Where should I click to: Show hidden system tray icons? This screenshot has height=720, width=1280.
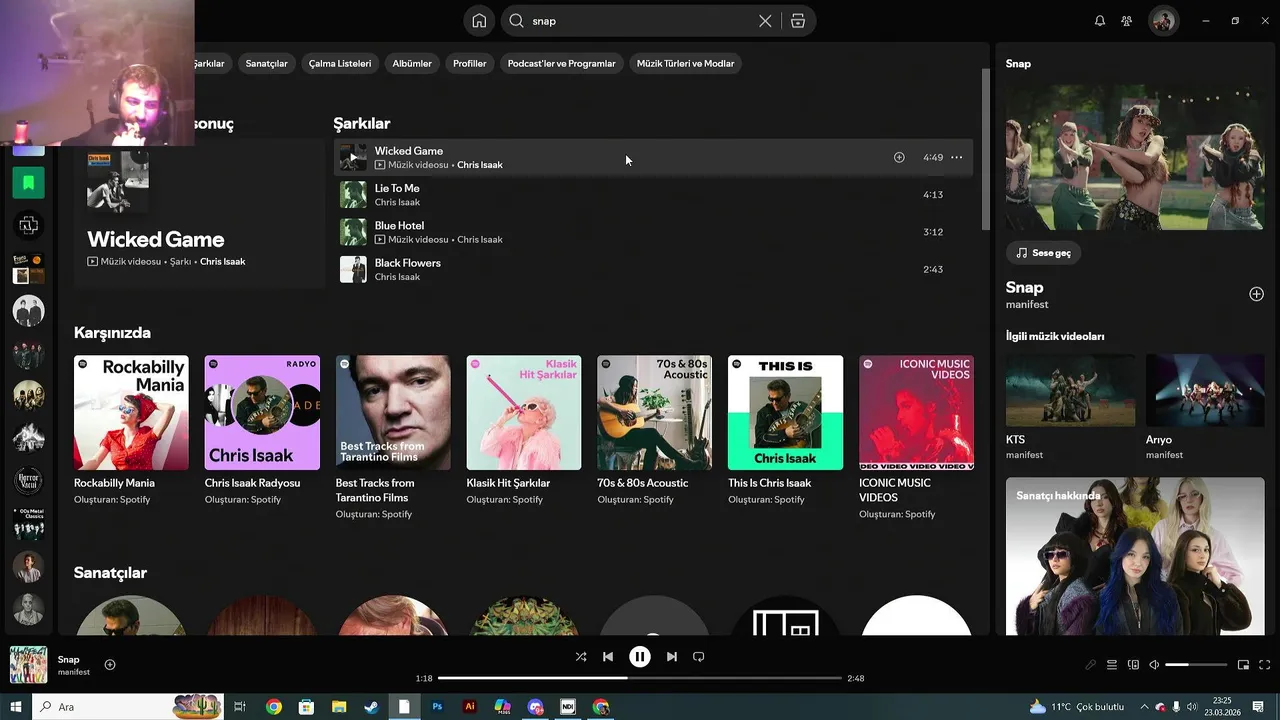pos(1145,707)
